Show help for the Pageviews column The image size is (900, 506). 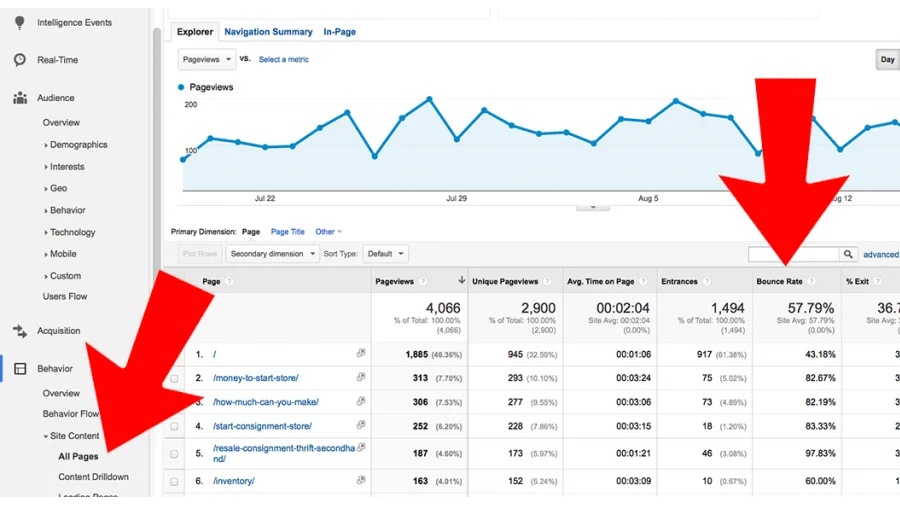tap(423, 281)
